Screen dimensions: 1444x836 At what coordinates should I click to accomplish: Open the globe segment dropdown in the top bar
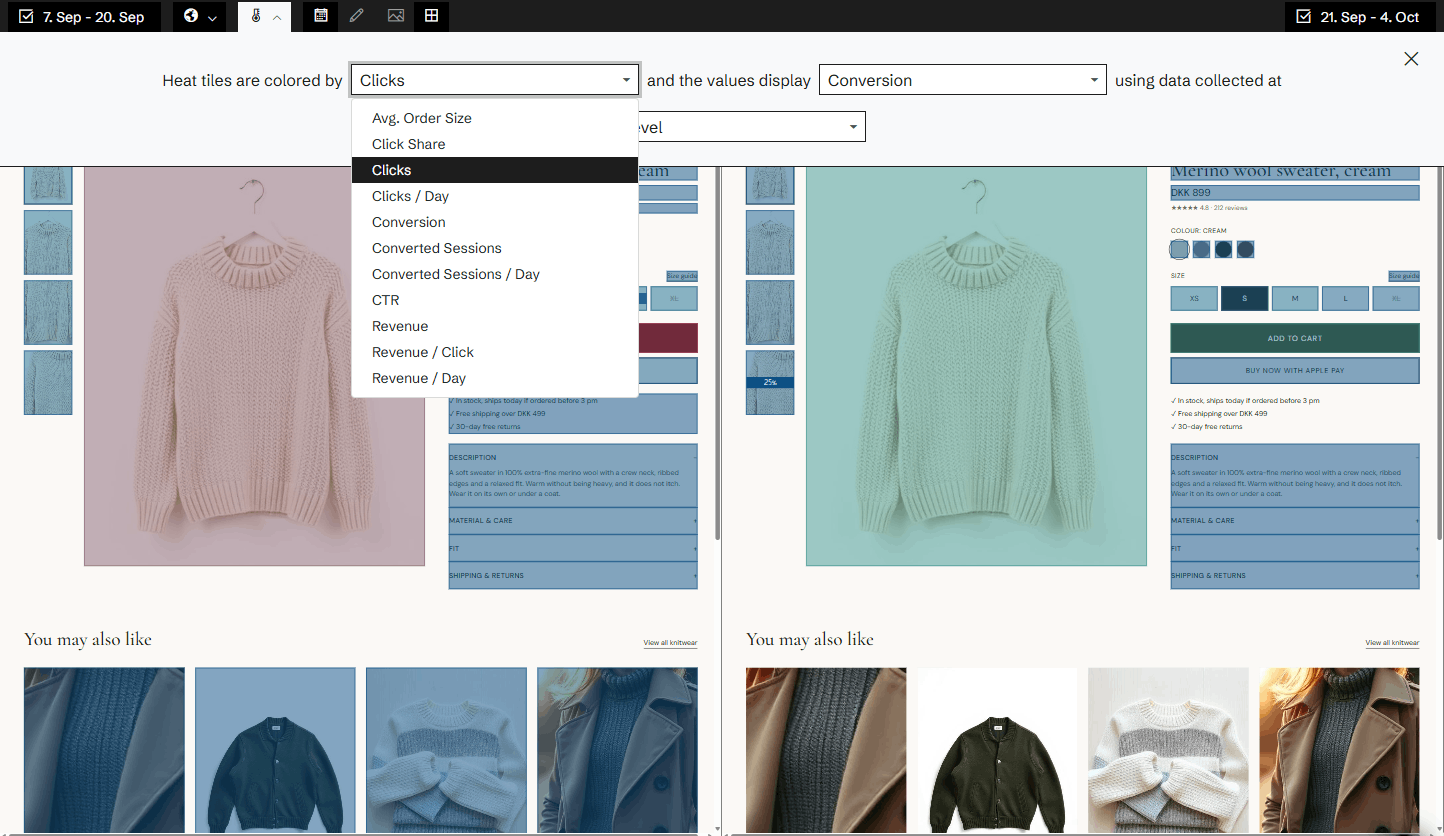(x=200, y=16)
